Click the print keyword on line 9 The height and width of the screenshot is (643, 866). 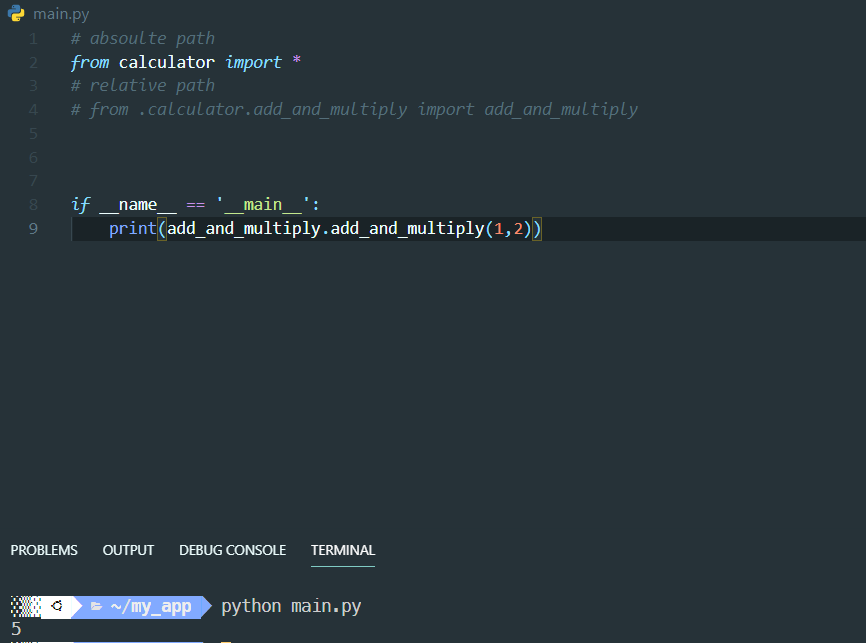pyautogui.click(x=131, y=228)
